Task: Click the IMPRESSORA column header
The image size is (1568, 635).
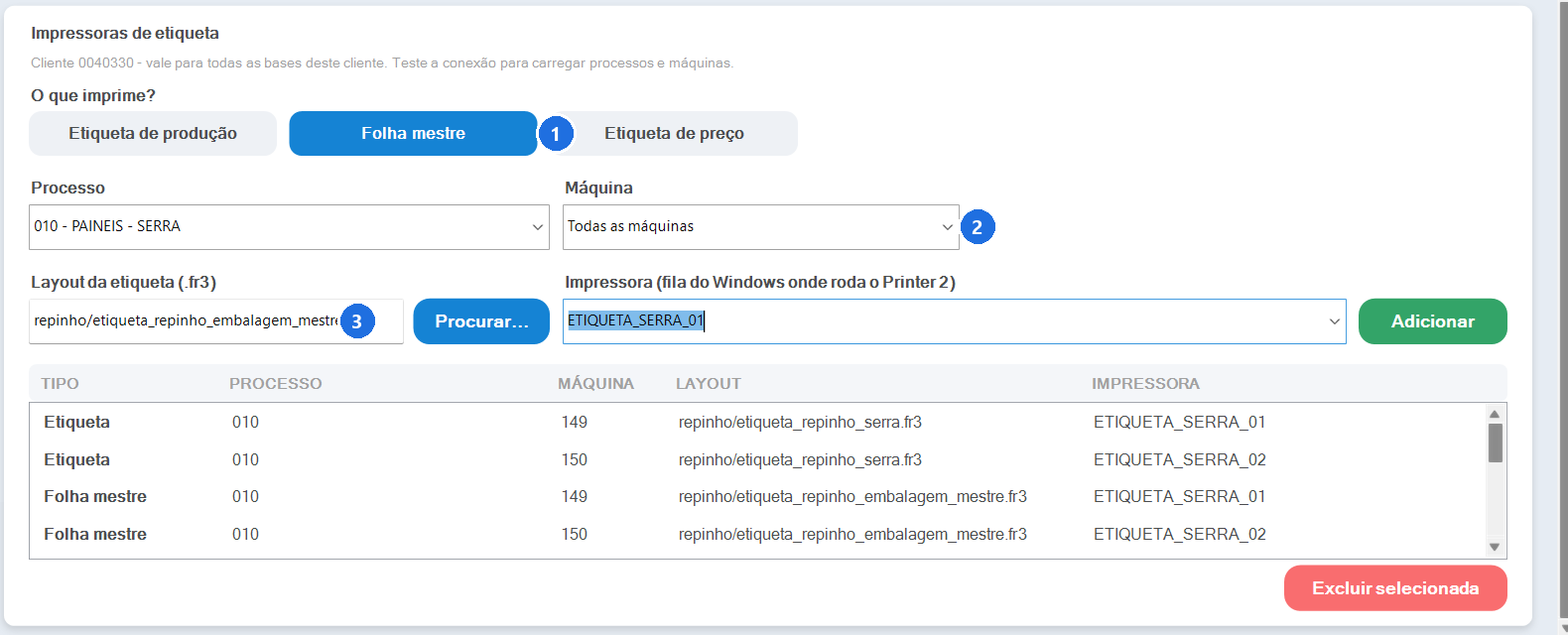Action: tap(1145, 384)
